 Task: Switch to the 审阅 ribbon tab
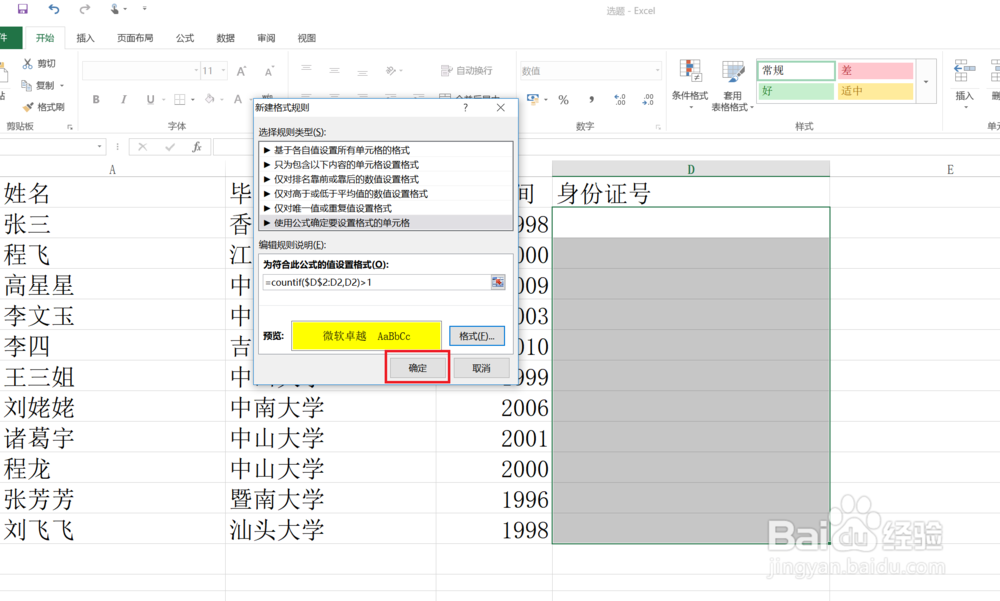(x=265, y=38)
